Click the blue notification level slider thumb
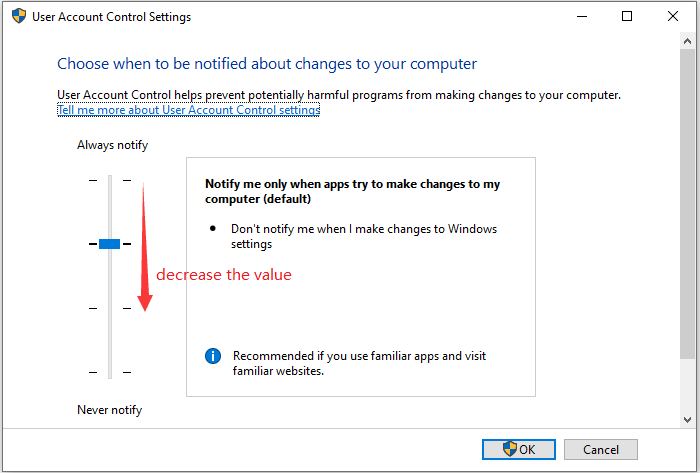Screen dimensions: 700x473 (x=109, y=244)
